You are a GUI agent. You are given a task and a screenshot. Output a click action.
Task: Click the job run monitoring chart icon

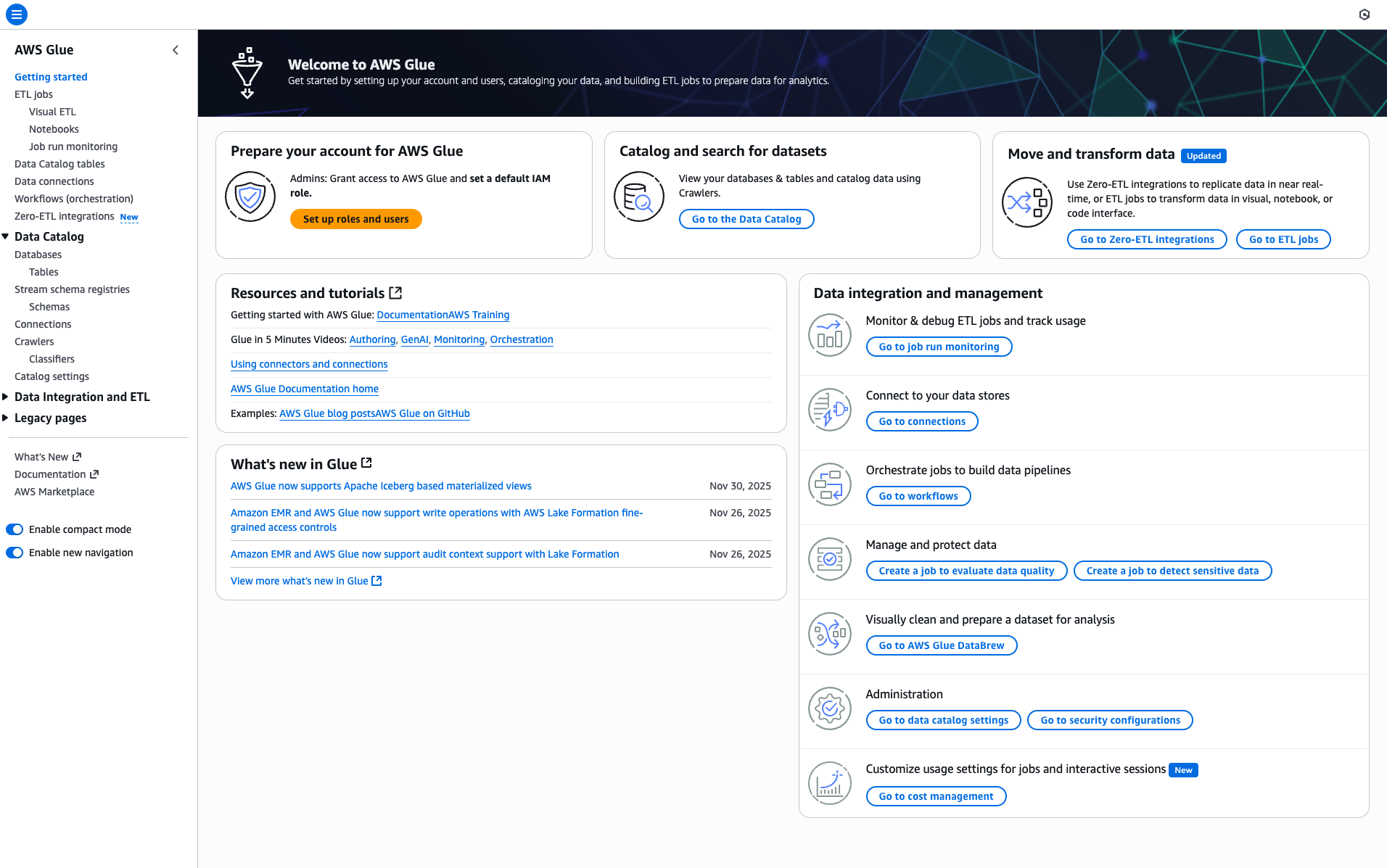click(829, 334)
